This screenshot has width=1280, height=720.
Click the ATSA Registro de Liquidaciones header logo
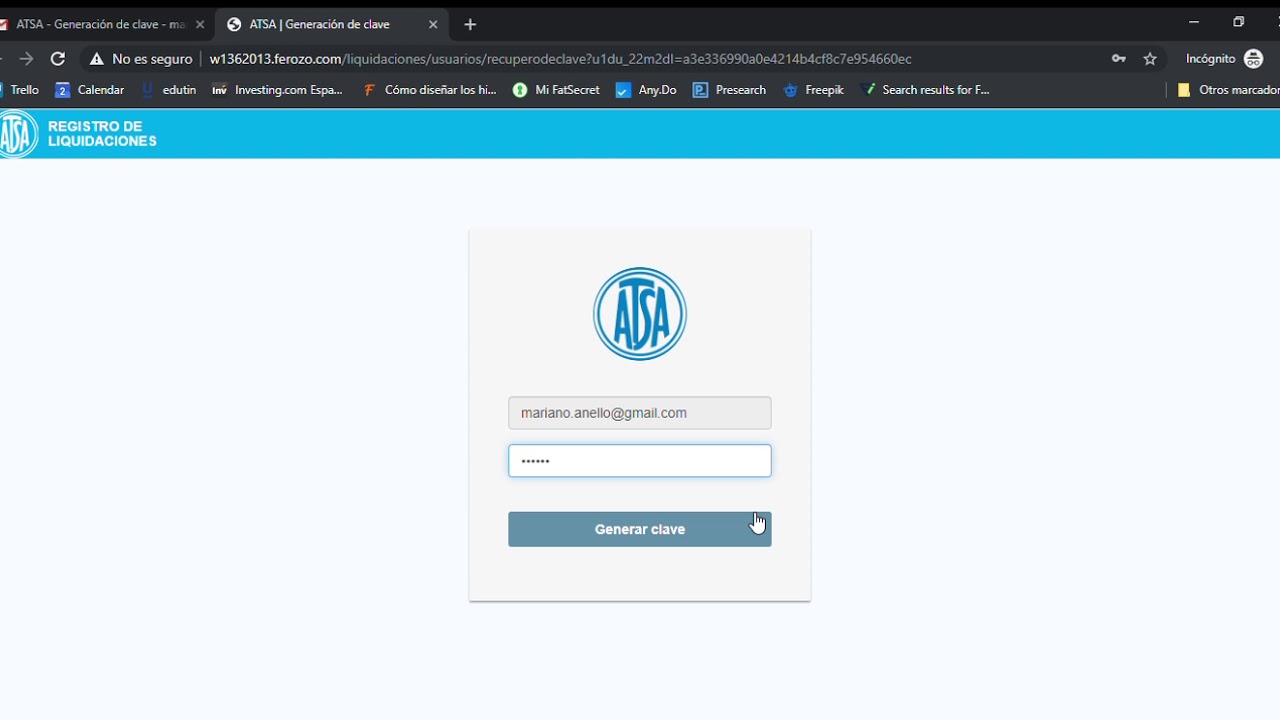point(78,134)
